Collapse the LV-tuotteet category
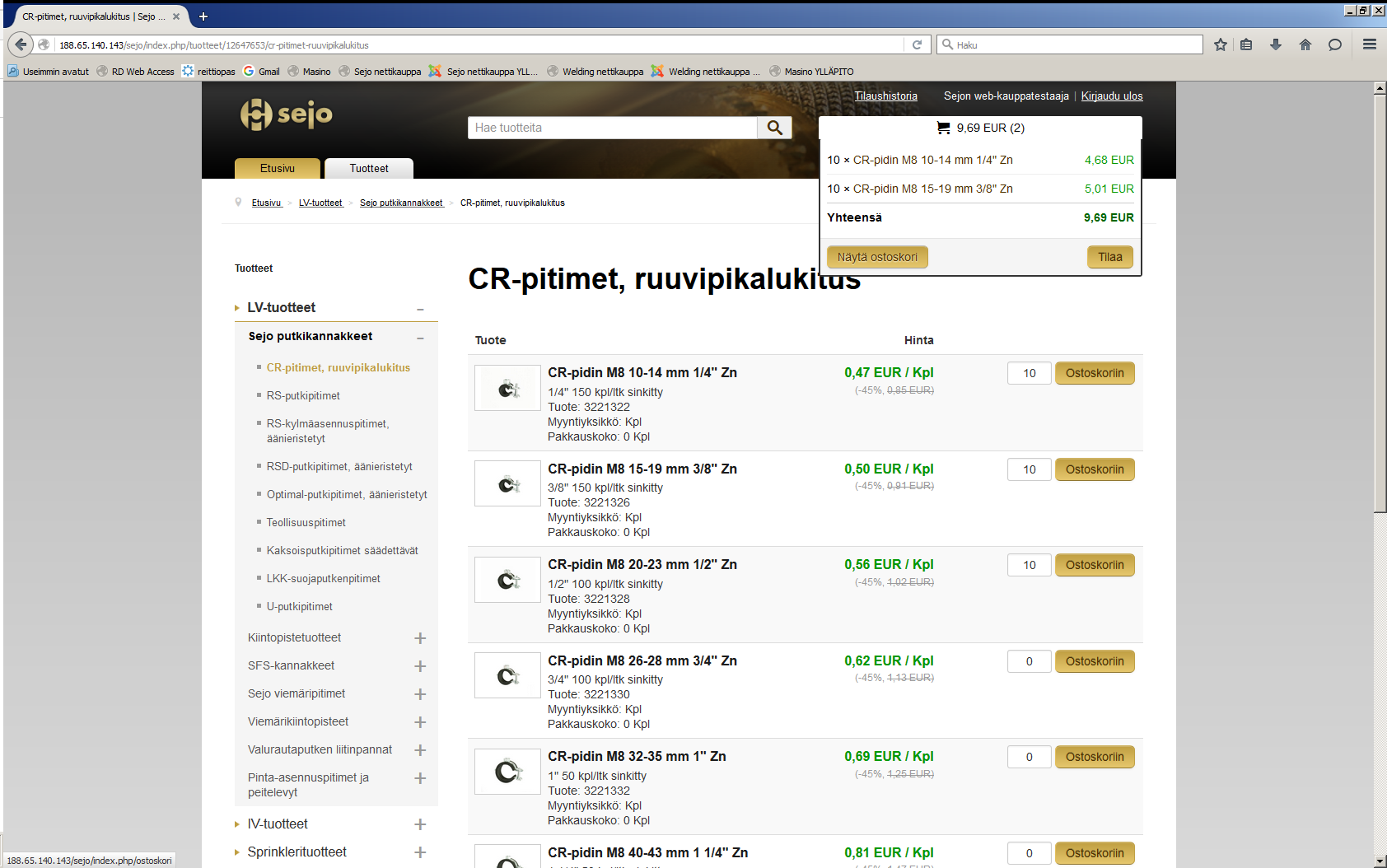Viewport: 1387px width, 868px height. [x=420, y=309]
